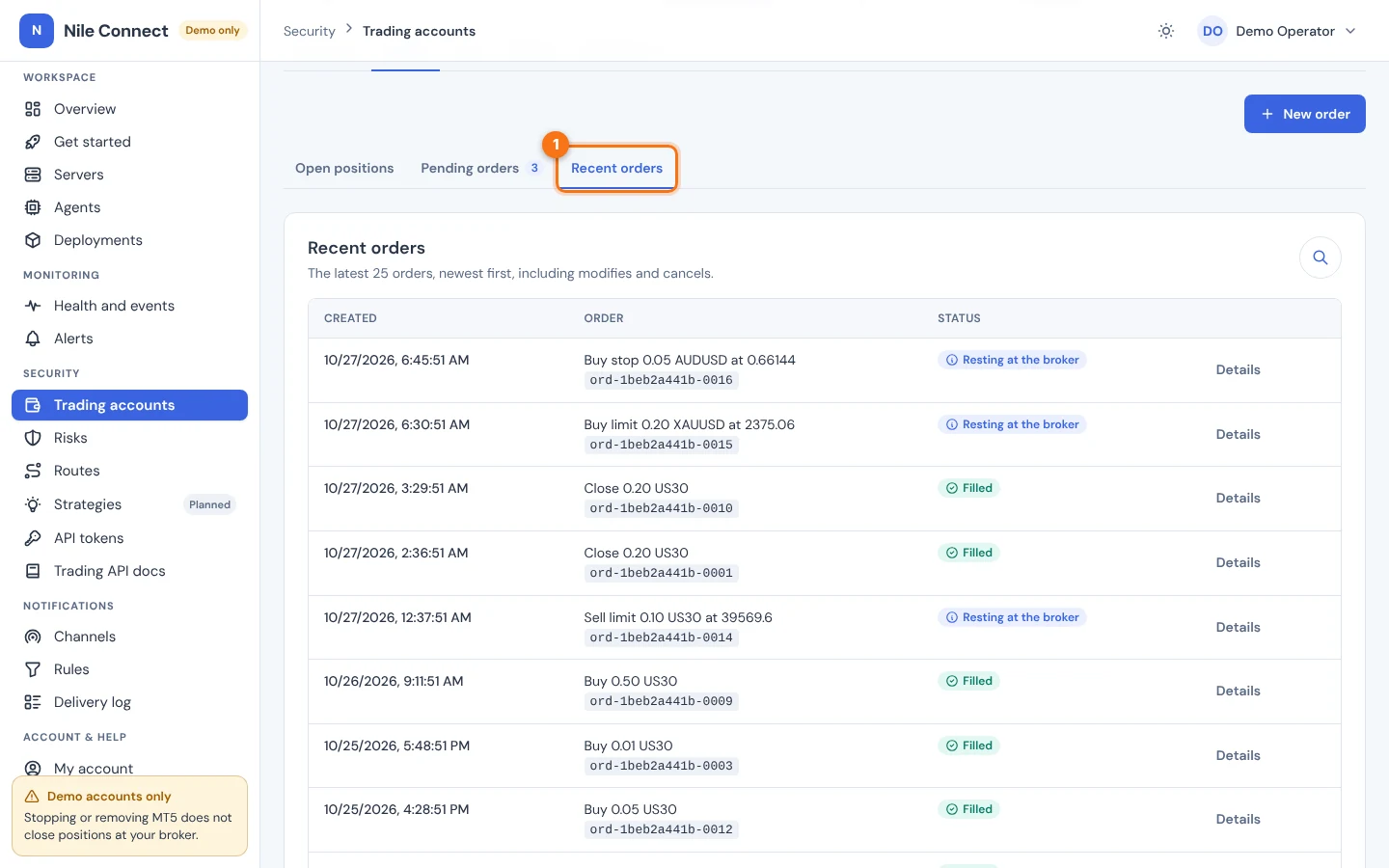The image size is (1389, 868).
Task: Switch to the Pending orders tab
Action: click(x=479, y=168)
